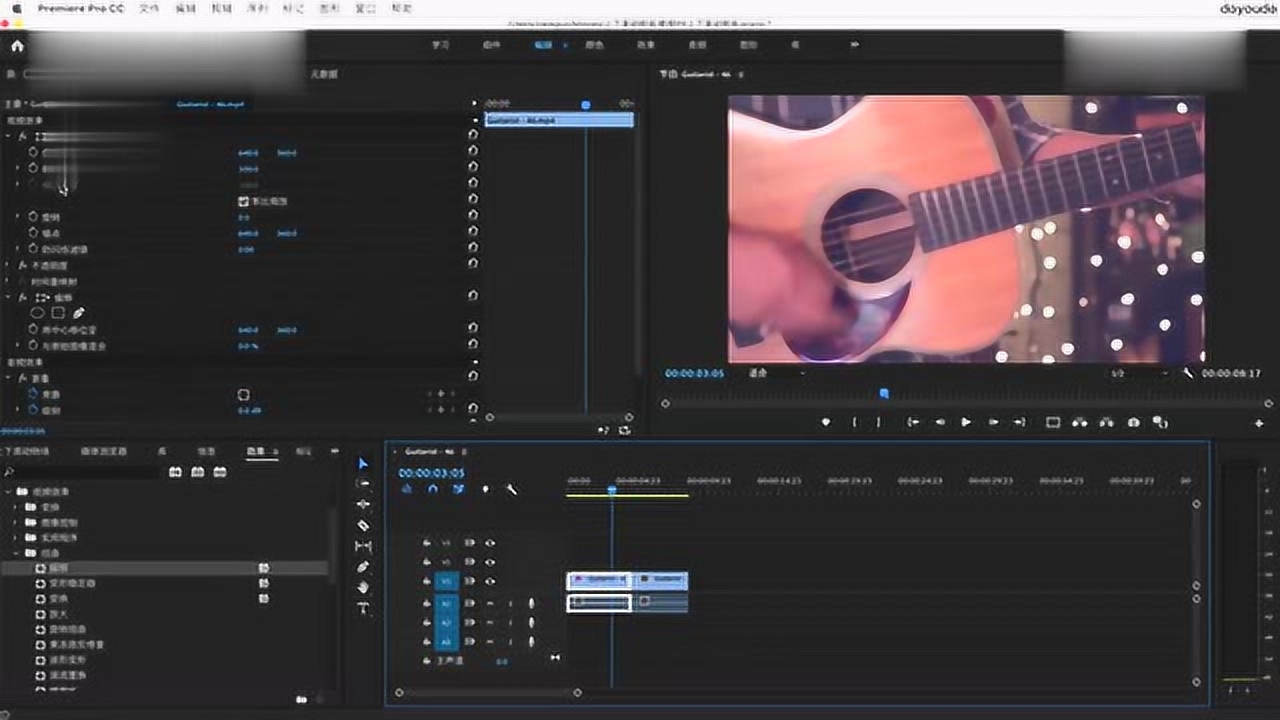Viewport: 1280px width, 720px height.
Task: Open the Color workspace tab
Action: (594, 45)
